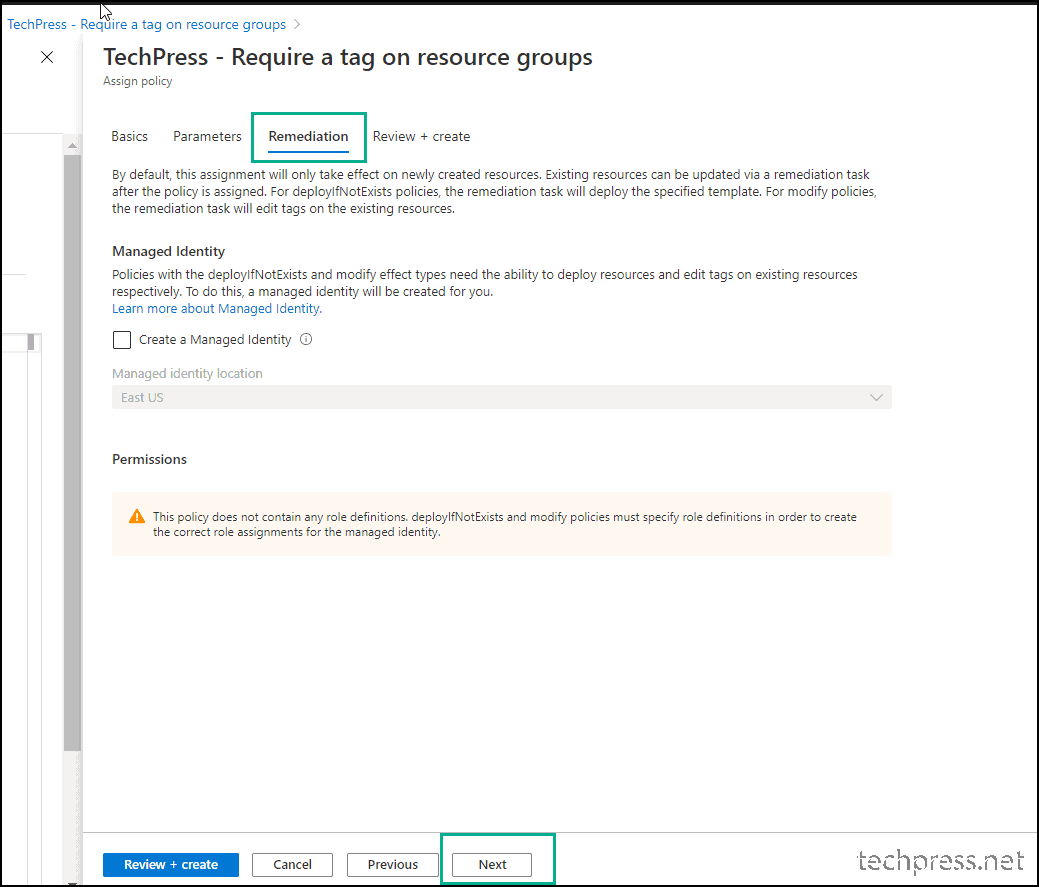Click the small inner scrollbar handle on left
1039x887 pixels.
click(x=31, y=342)
